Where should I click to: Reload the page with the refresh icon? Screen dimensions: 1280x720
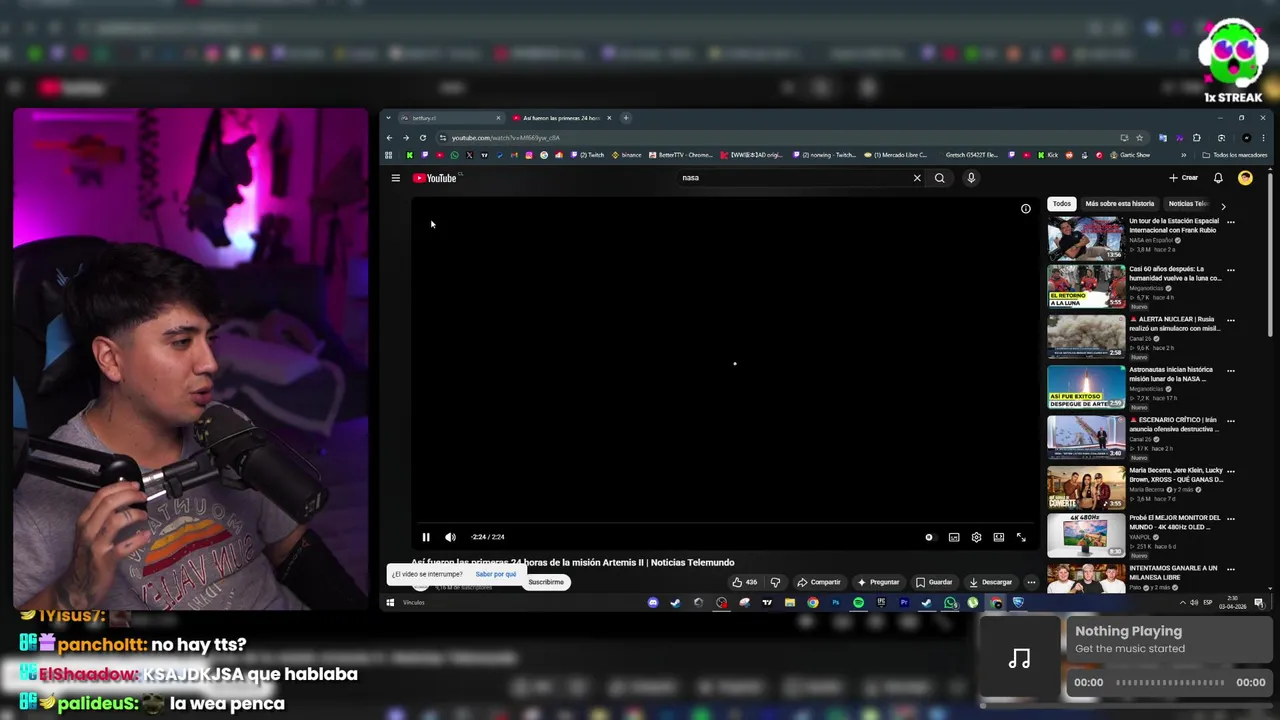(423, 138)
